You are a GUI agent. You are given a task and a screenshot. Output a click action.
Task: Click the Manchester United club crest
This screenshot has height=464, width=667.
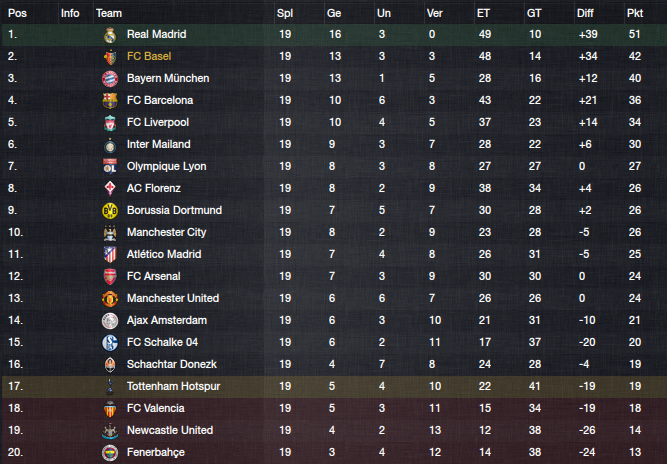tap(110, 299)
